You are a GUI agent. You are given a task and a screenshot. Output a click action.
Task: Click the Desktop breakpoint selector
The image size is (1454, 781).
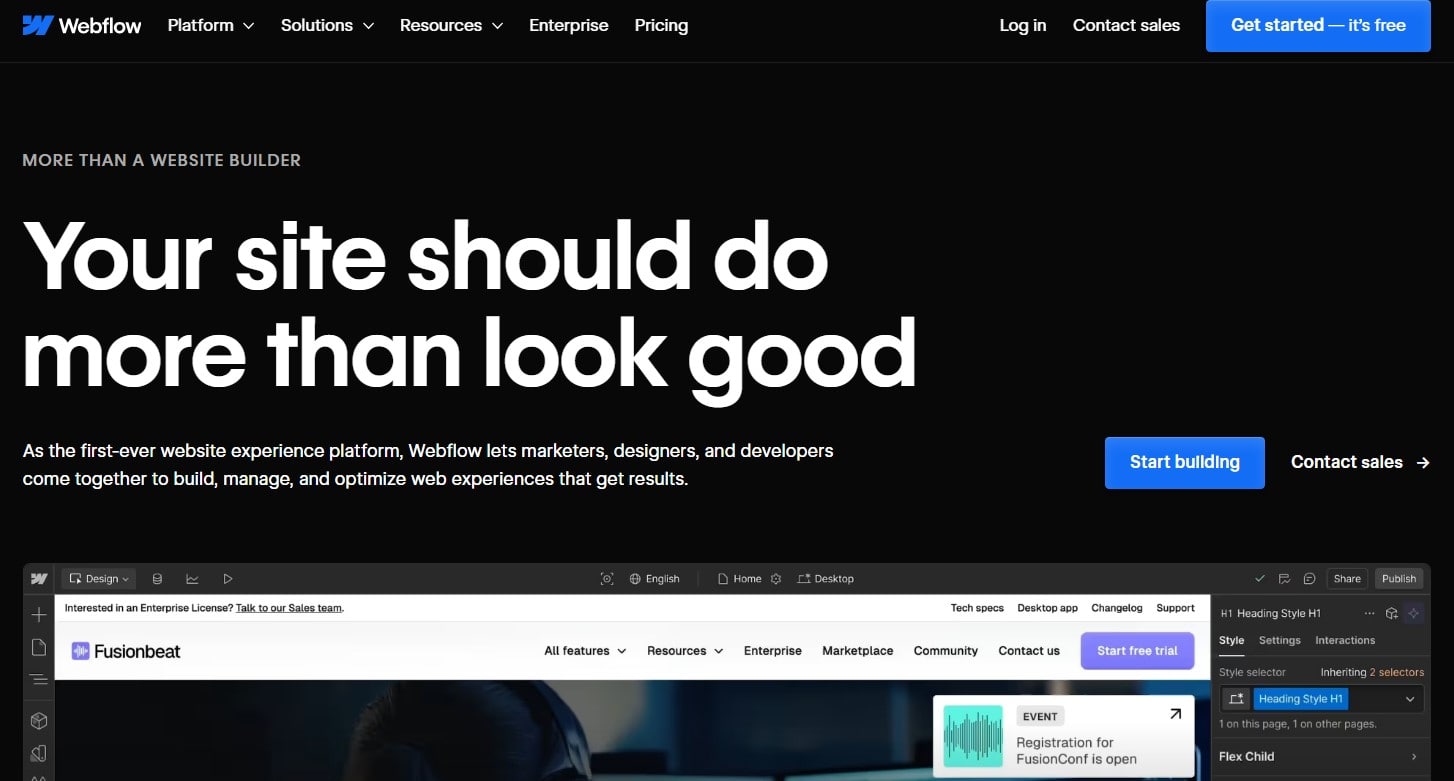point(826,578)
